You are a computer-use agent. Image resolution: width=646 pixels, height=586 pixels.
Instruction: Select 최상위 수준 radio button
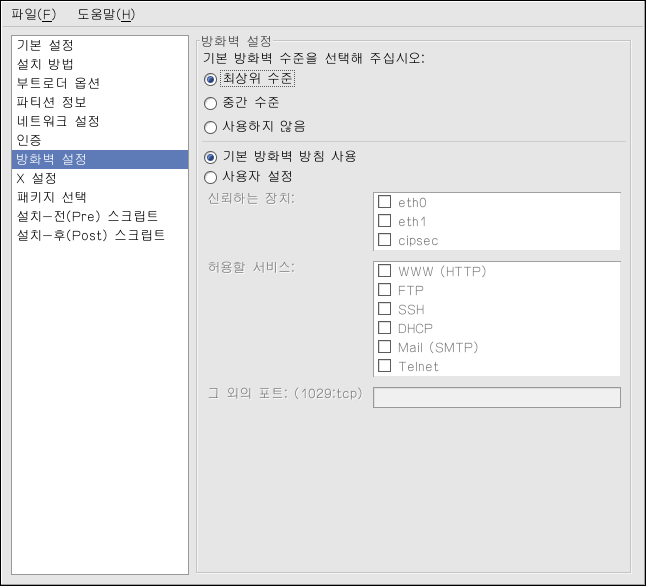point(210,78)
